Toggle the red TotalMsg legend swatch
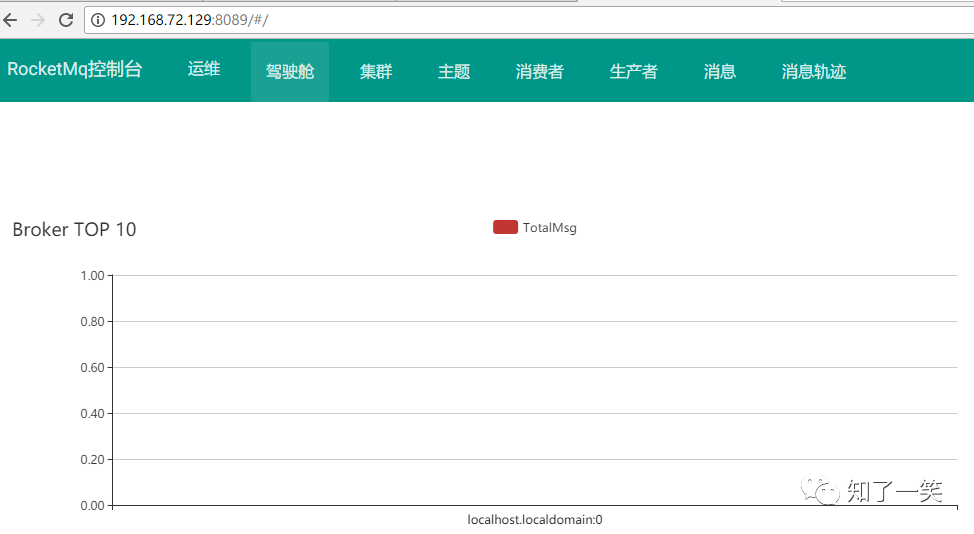The width and height of the screenshot is (974, 534). click(505, 227)
